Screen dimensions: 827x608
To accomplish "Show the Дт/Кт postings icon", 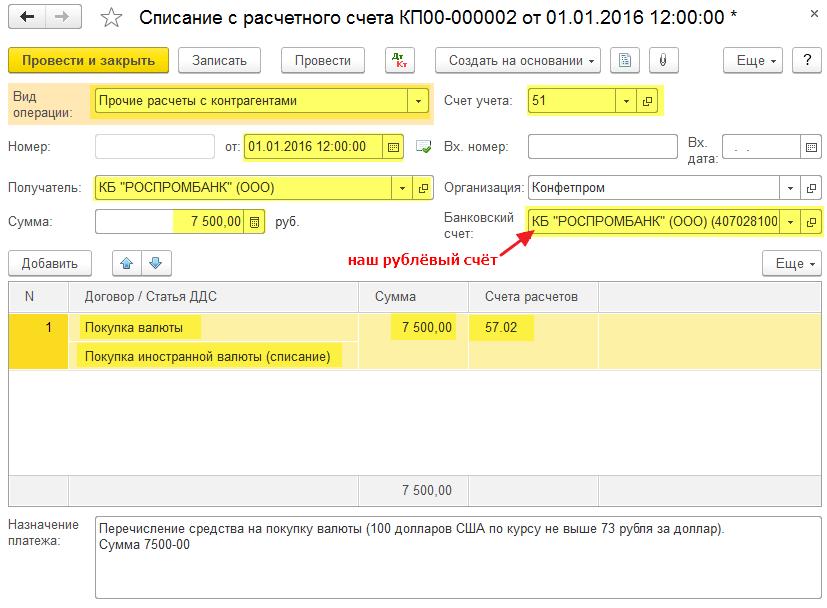I will click(400, 60).
